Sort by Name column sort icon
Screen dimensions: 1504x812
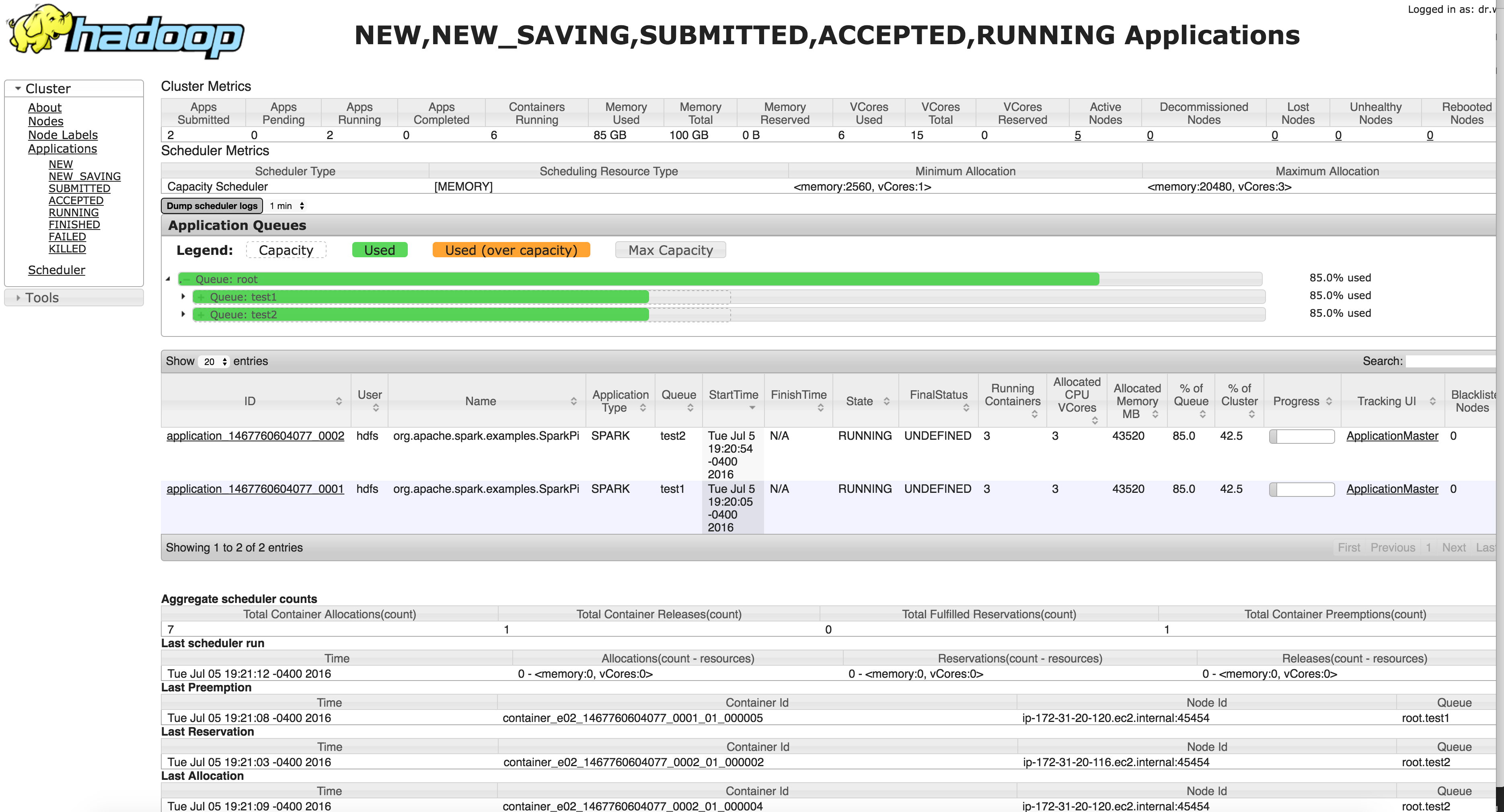tap(573, 401)
